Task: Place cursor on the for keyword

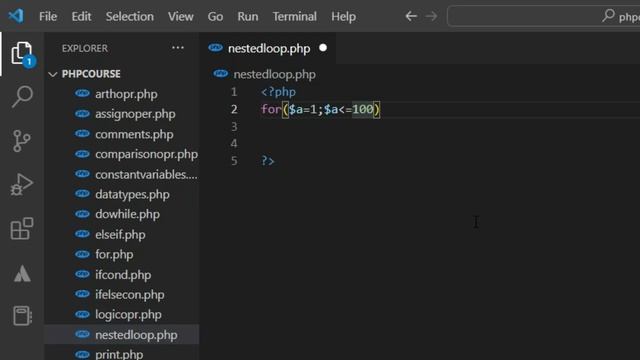Action: coord(271,109)
